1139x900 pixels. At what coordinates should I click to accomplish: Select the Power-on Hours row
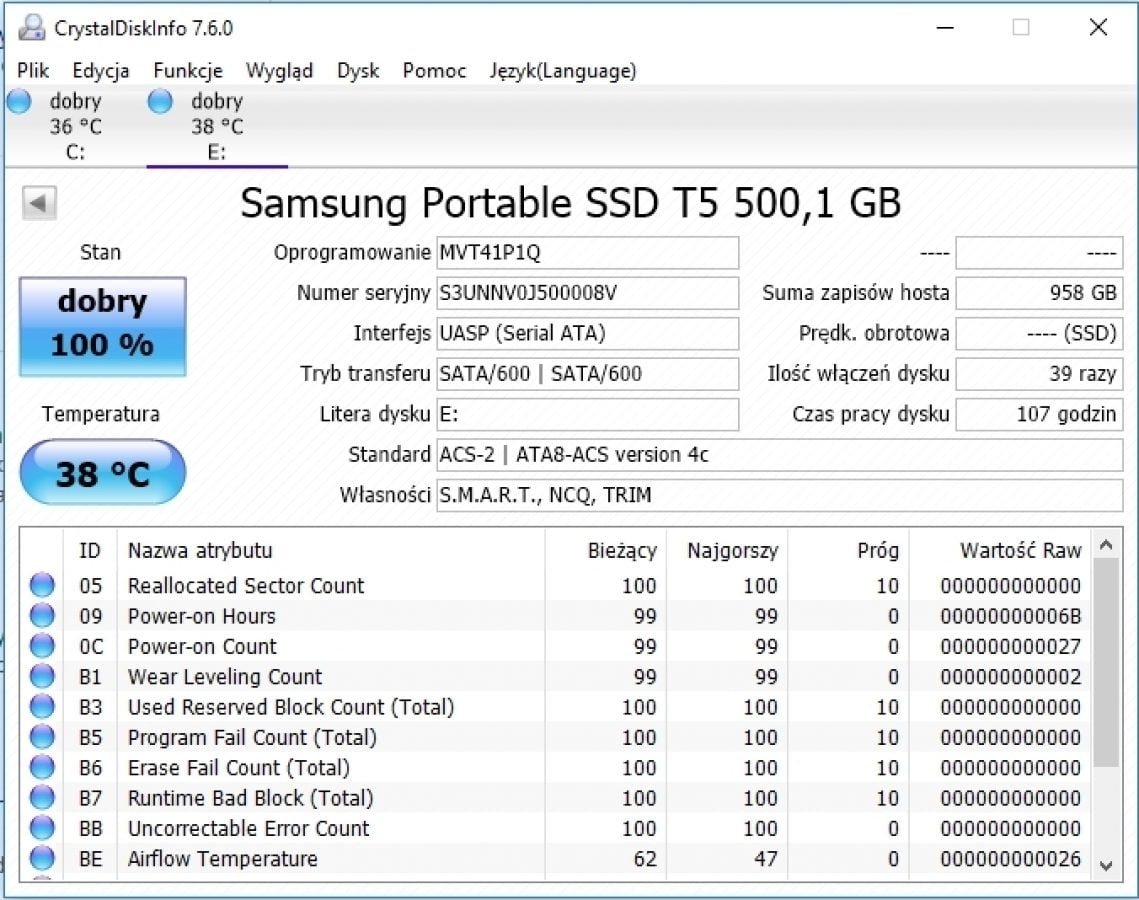[556, 616]
